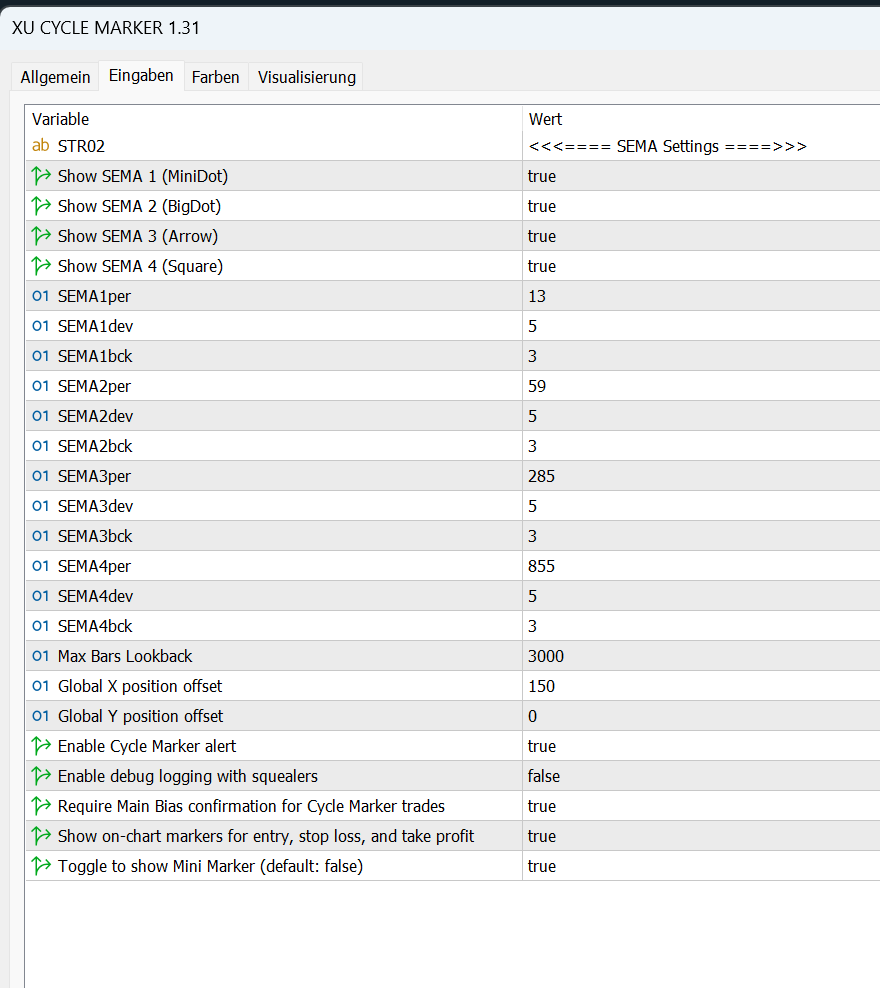Screen dimensions: 880x988
Task: Click the integer icon next to Max Bars Lookback
Action: (41, 656)
